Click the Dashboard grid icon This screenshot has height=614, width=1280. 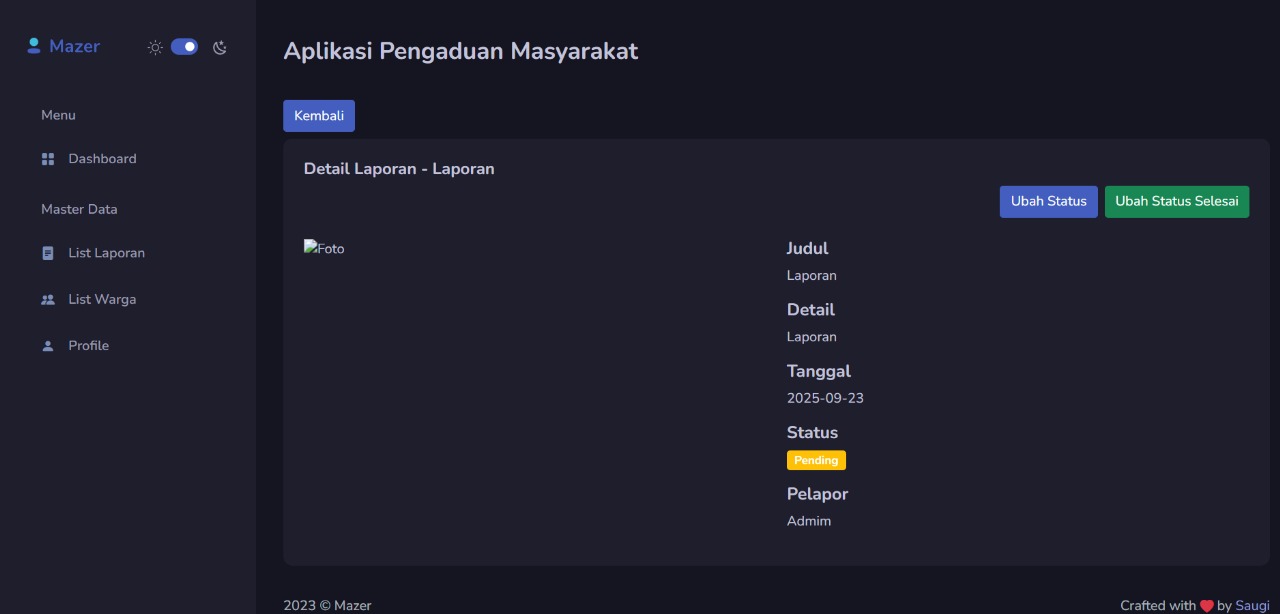click(x=48, y=159)
